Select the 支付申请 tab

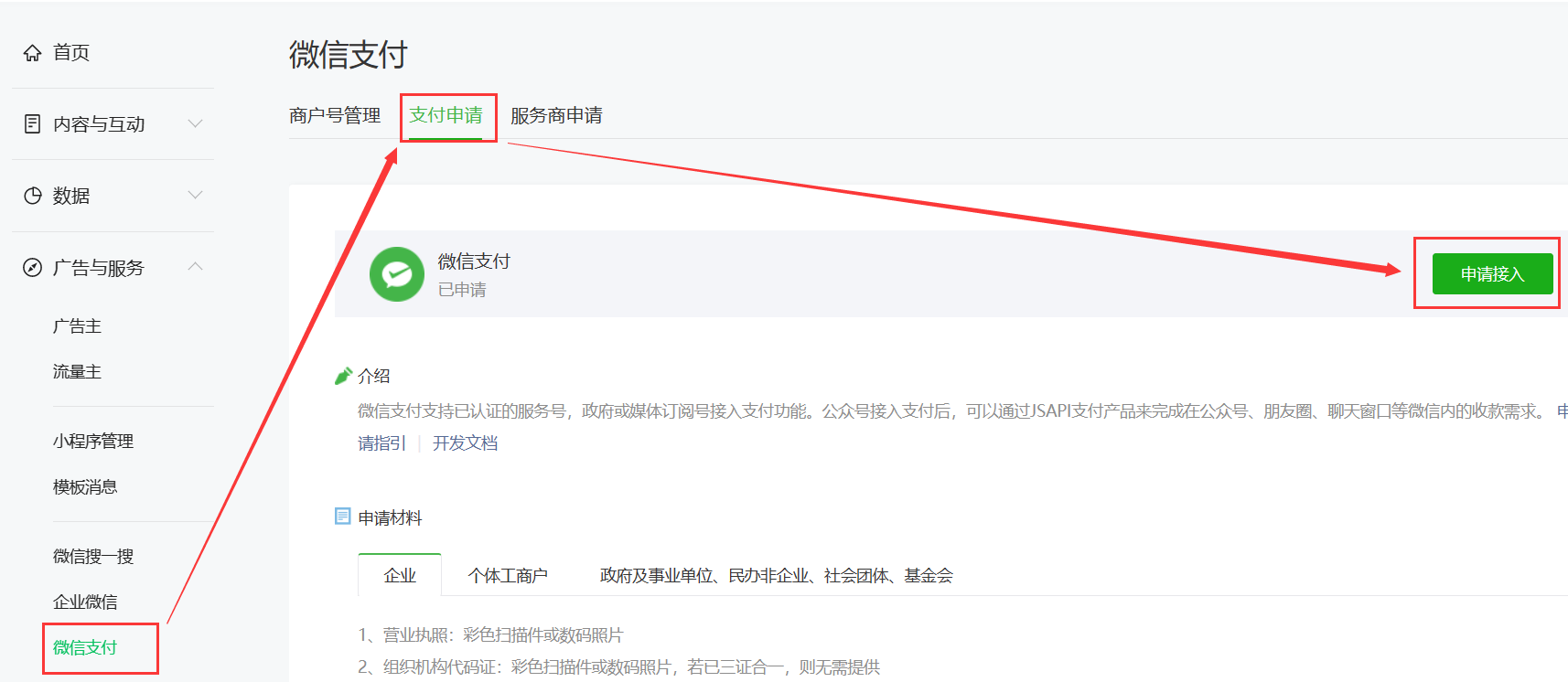pos(446,116)
